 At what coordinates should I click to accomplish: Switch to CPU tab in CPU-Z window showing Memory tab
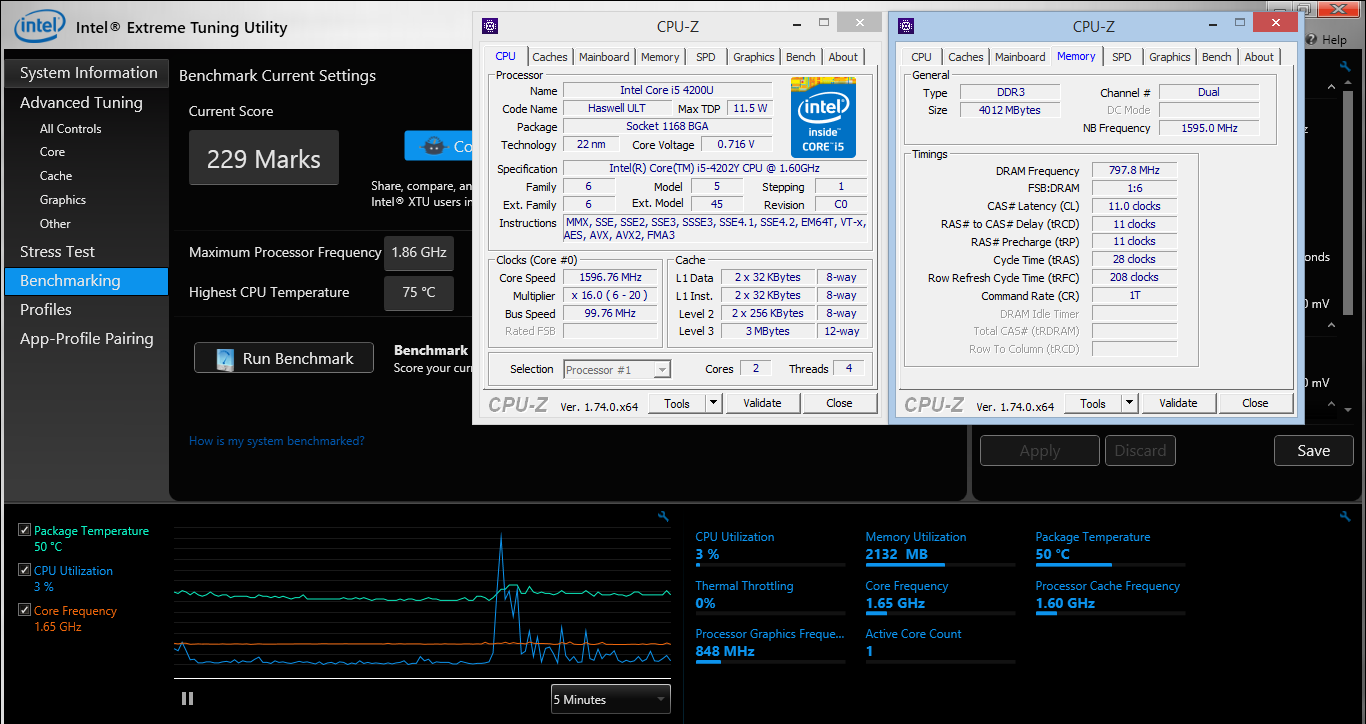click(922, 57)
